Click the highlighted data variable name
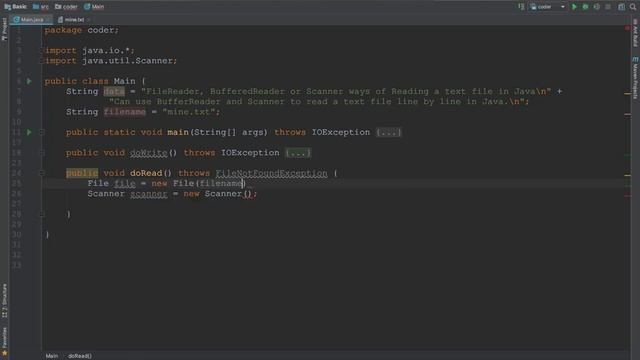Screen dimensions: 640x360 (x=114, y=91)
